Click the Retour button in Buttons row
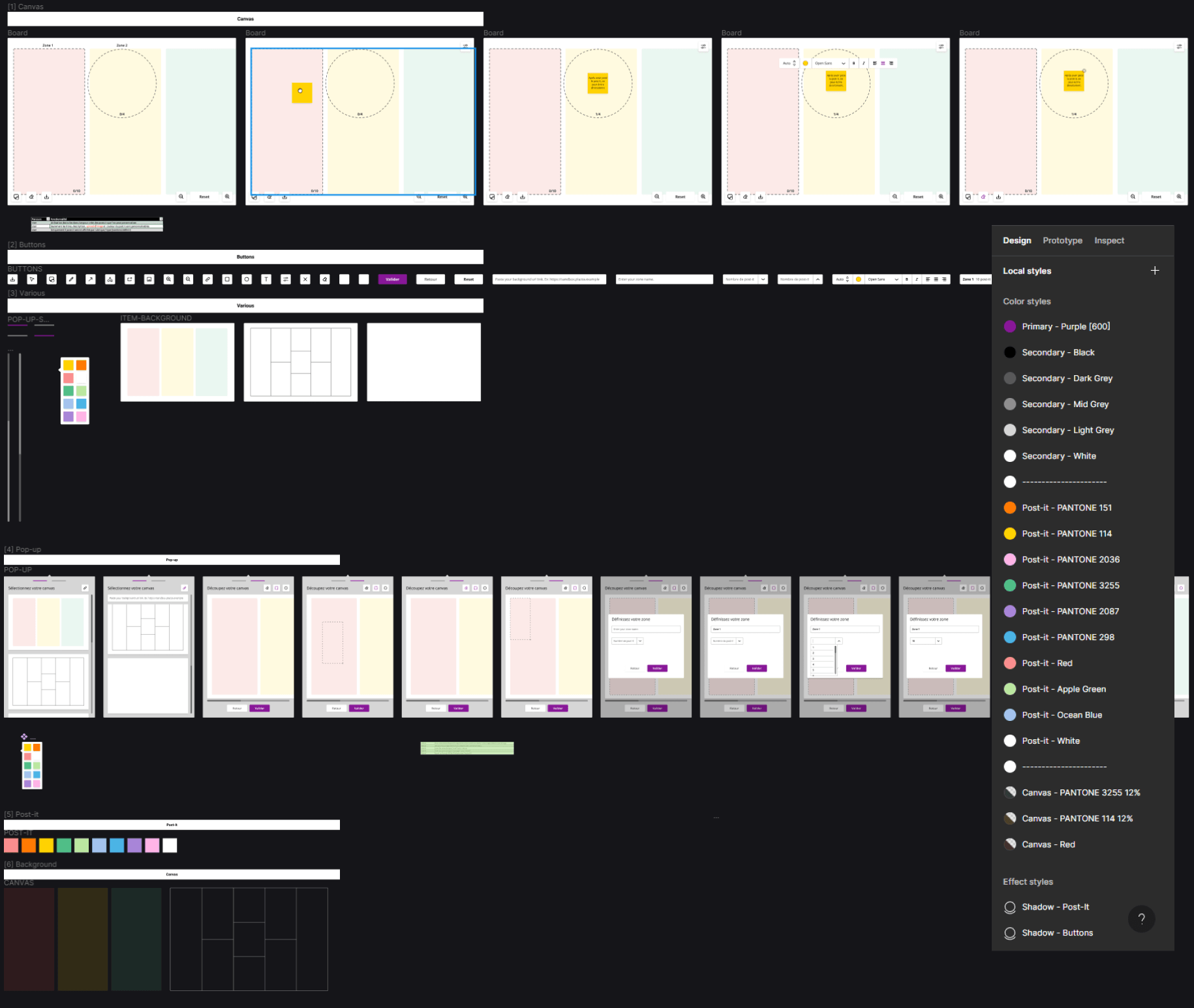The image size is (1194, 1008). coord(431,279)
